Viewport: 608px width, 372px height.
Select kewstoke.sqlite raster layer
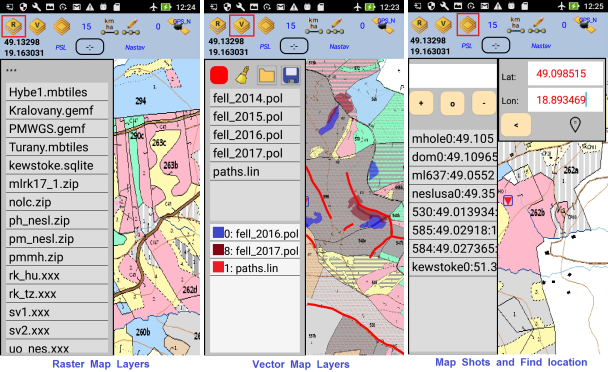tap(57, 165)
